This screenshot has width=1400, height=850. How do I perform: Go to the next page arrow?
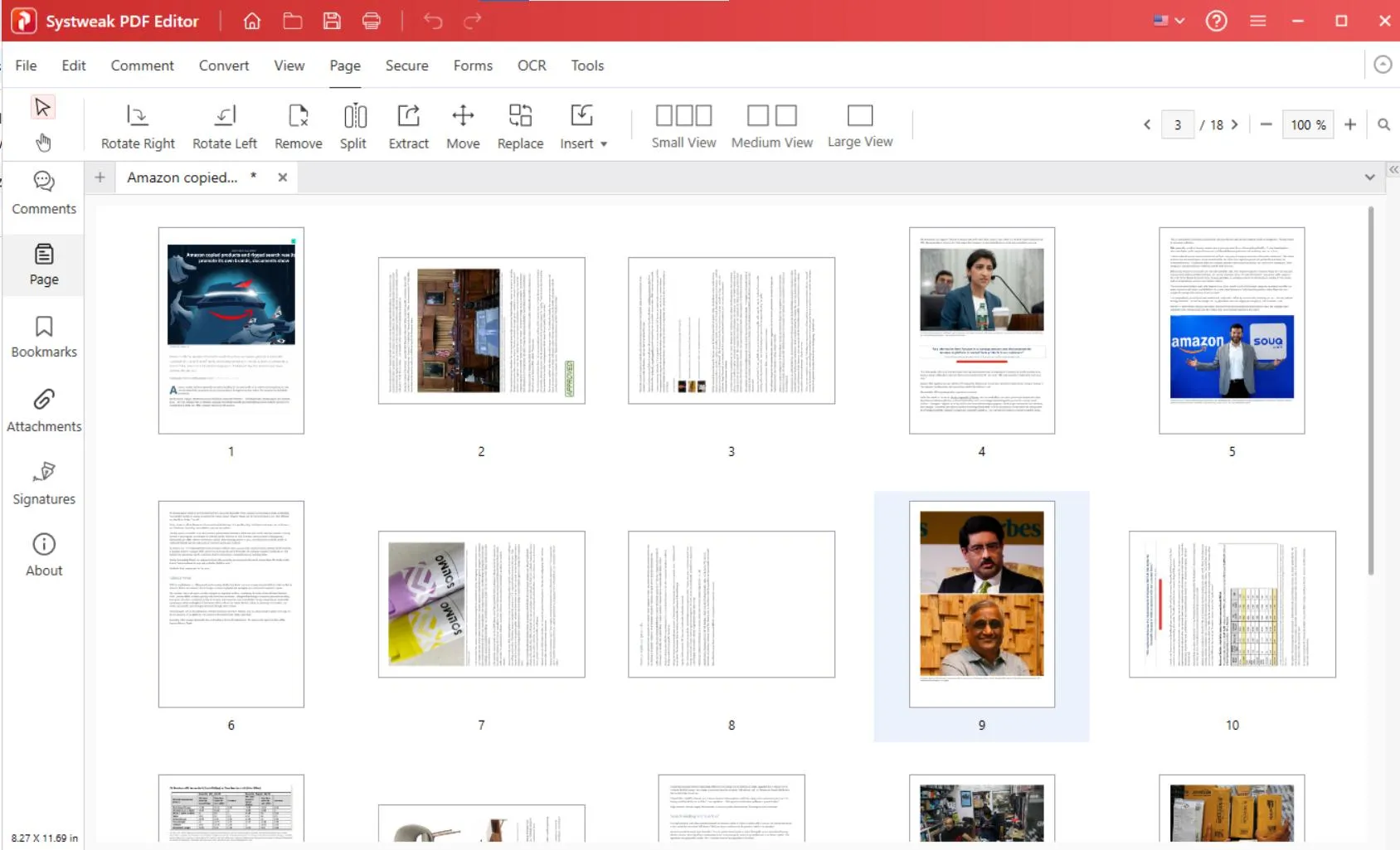pos(1235,125)
